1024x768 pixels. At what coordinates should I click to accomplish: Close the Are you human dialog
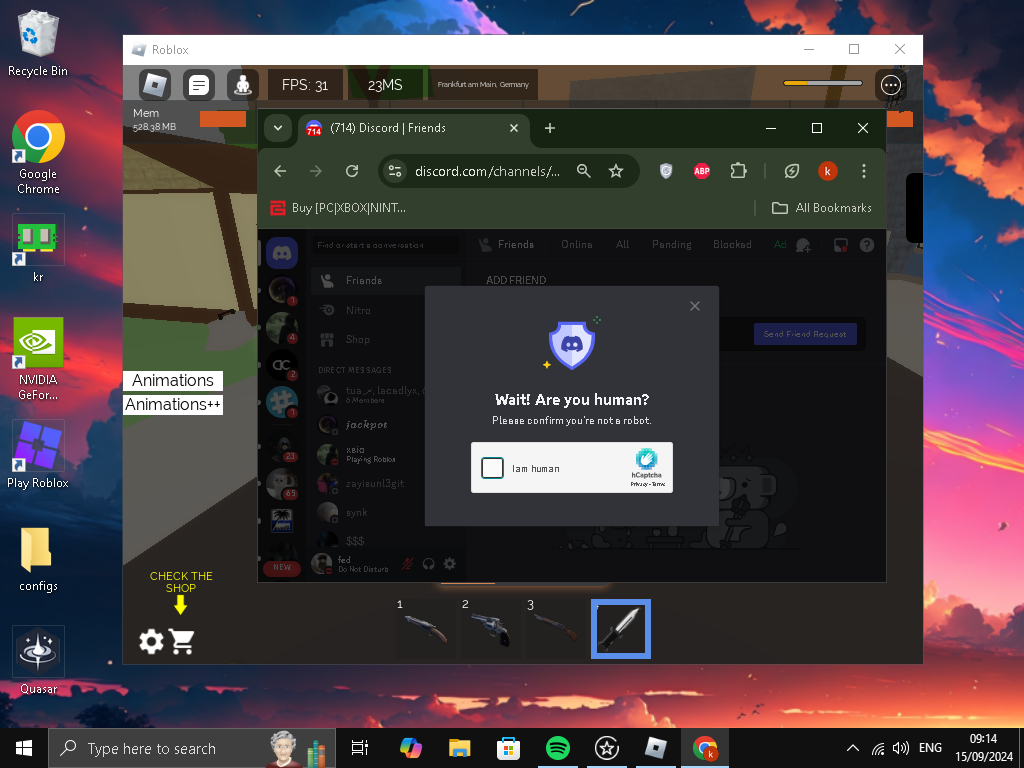point(695,306)
